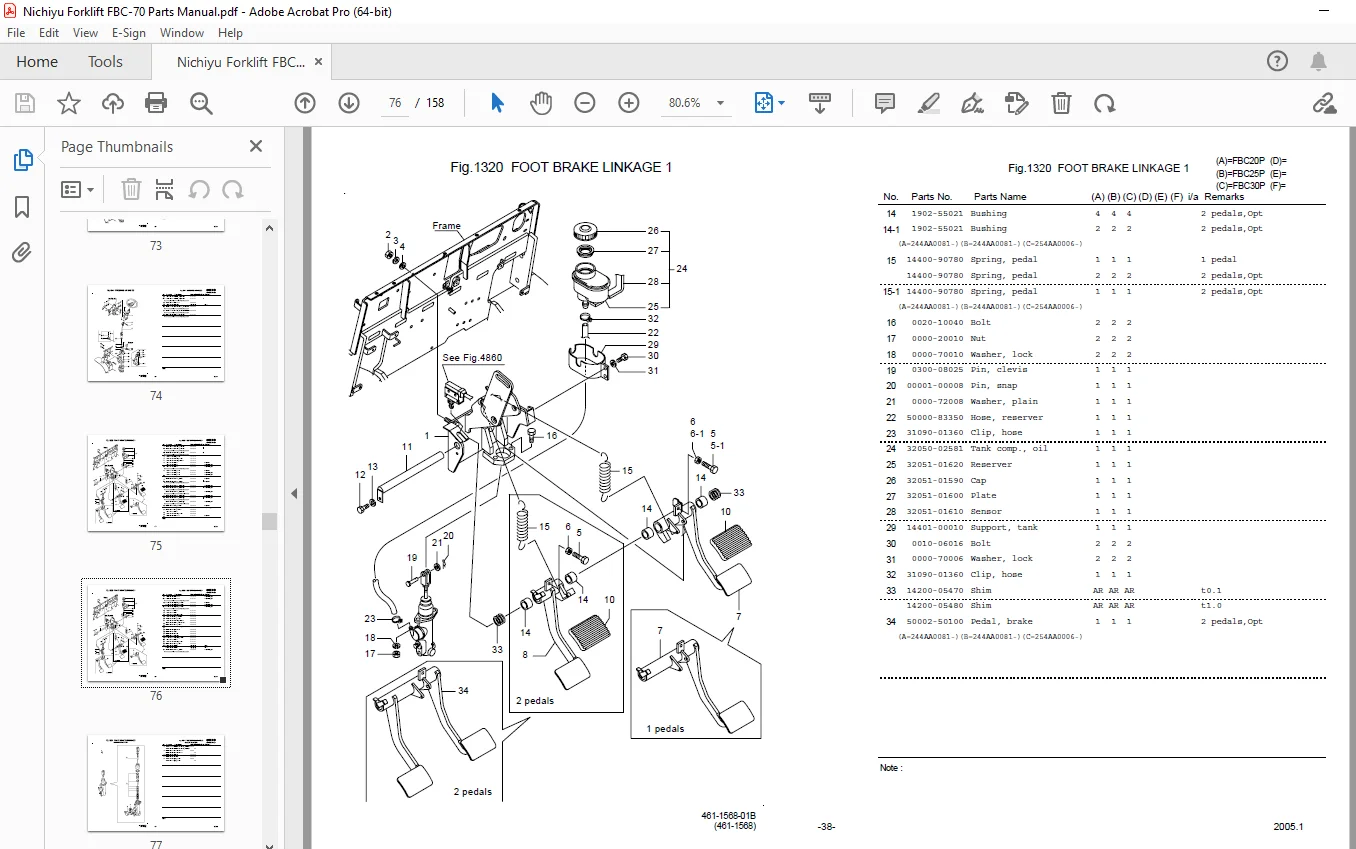Click the thumbnails scrollbar up arrow
This screenshot has height=849, width=1356.
coord(269,227)
